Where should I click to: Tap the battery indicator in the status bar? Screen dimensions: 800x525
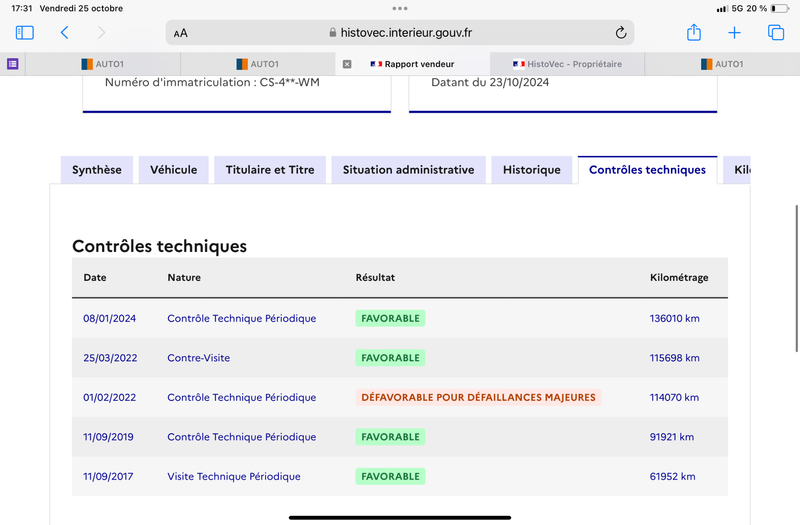pyautogui.click(x=780, y=8)
